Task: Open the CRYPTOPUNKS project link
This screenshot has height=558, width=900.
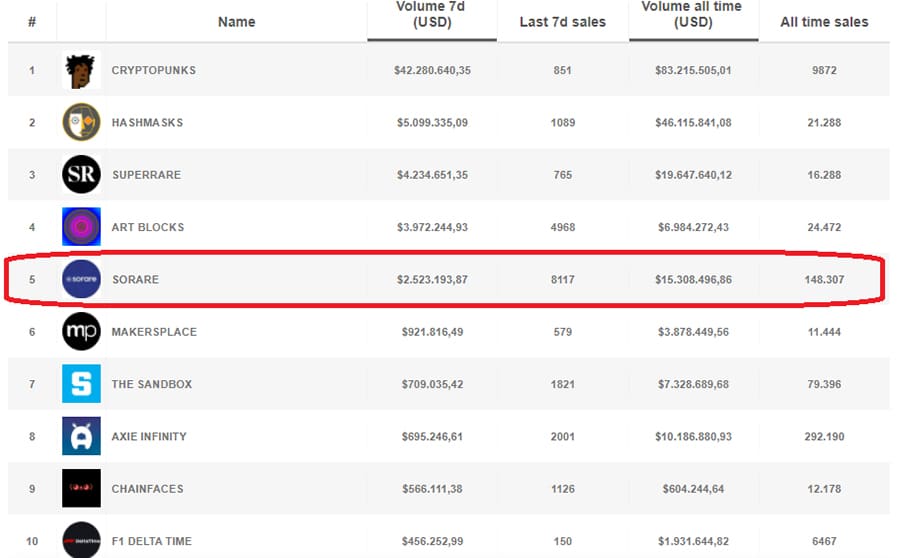Action: (153, 70)
